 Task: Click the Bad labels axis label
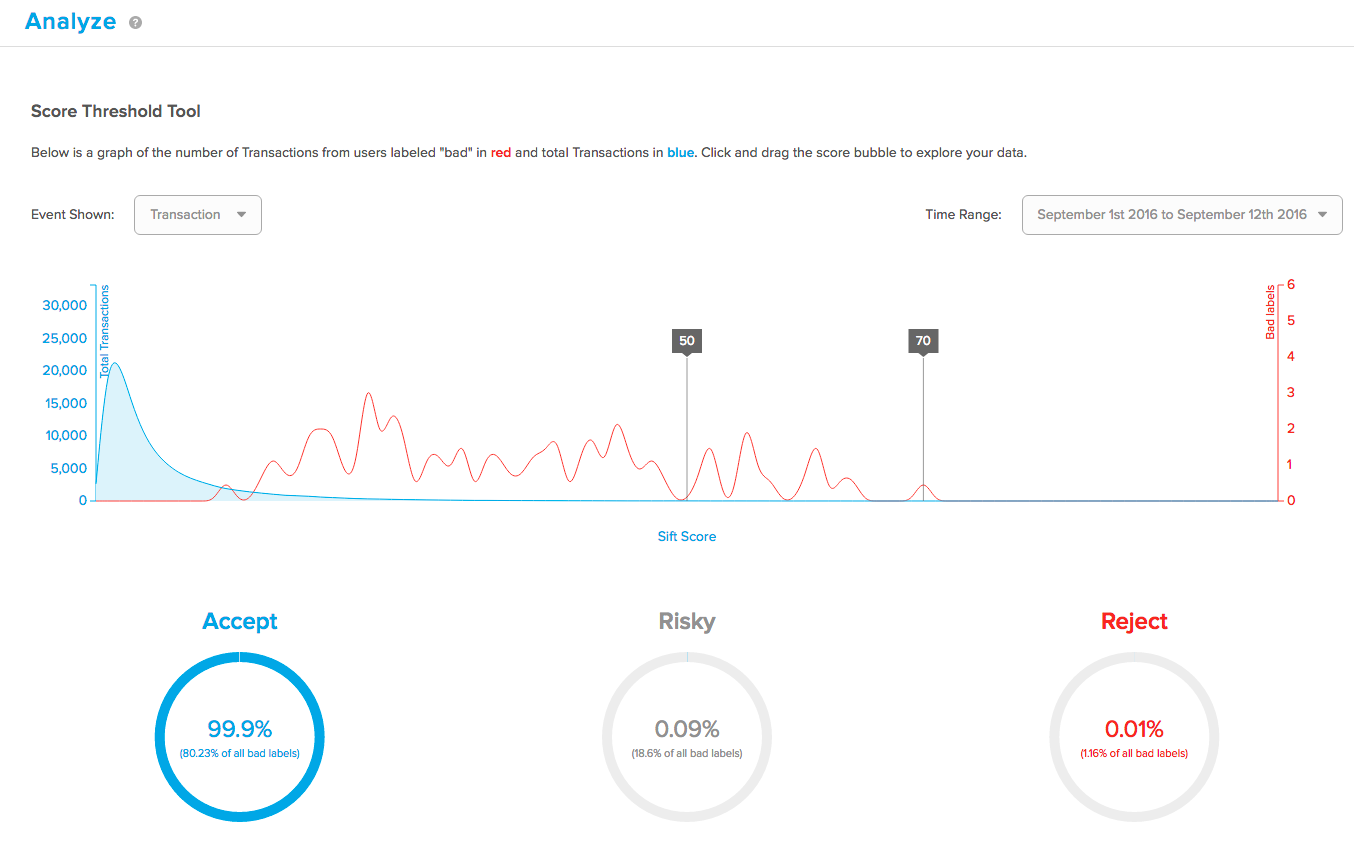pyautogui.click(x=1271, y=312)
